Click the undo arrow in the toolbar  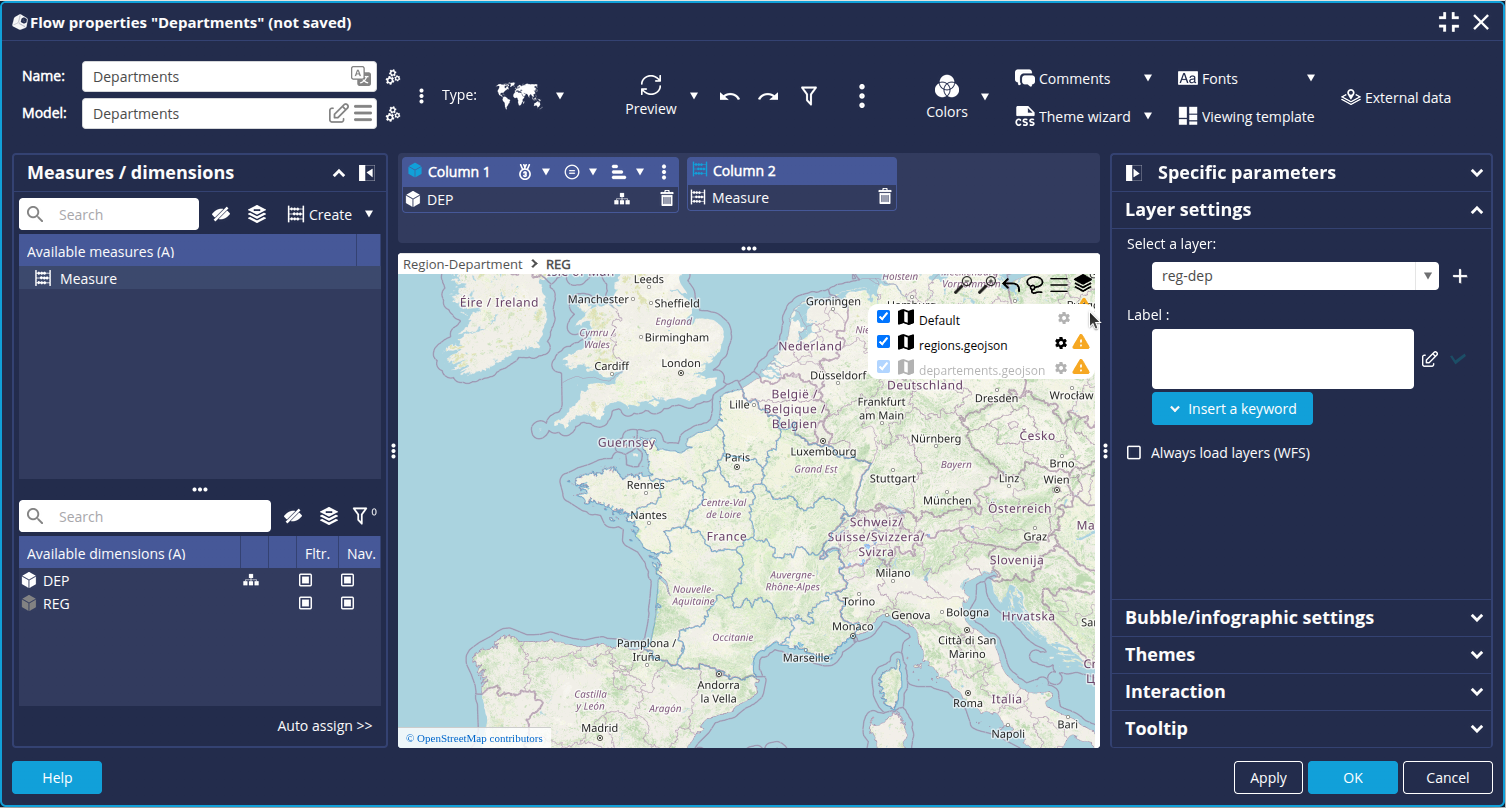point(729,96)
